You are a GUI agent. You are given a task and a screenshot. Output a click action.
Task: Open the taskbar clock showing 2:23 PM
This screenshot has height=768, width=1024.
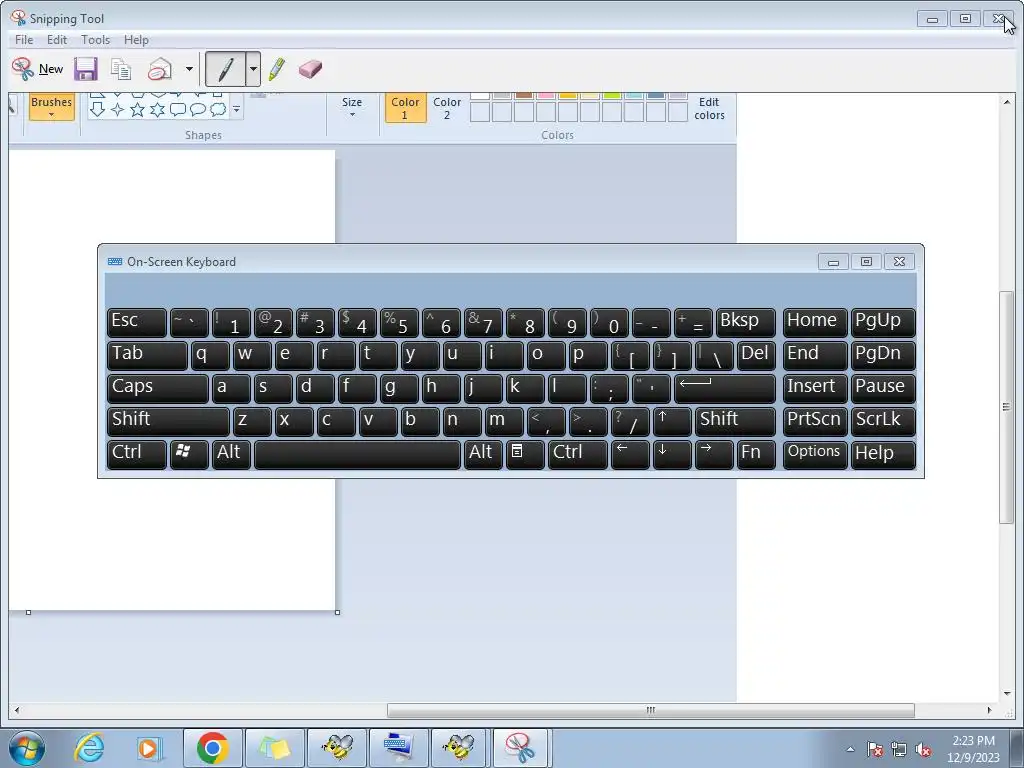(x=973, y=749)
